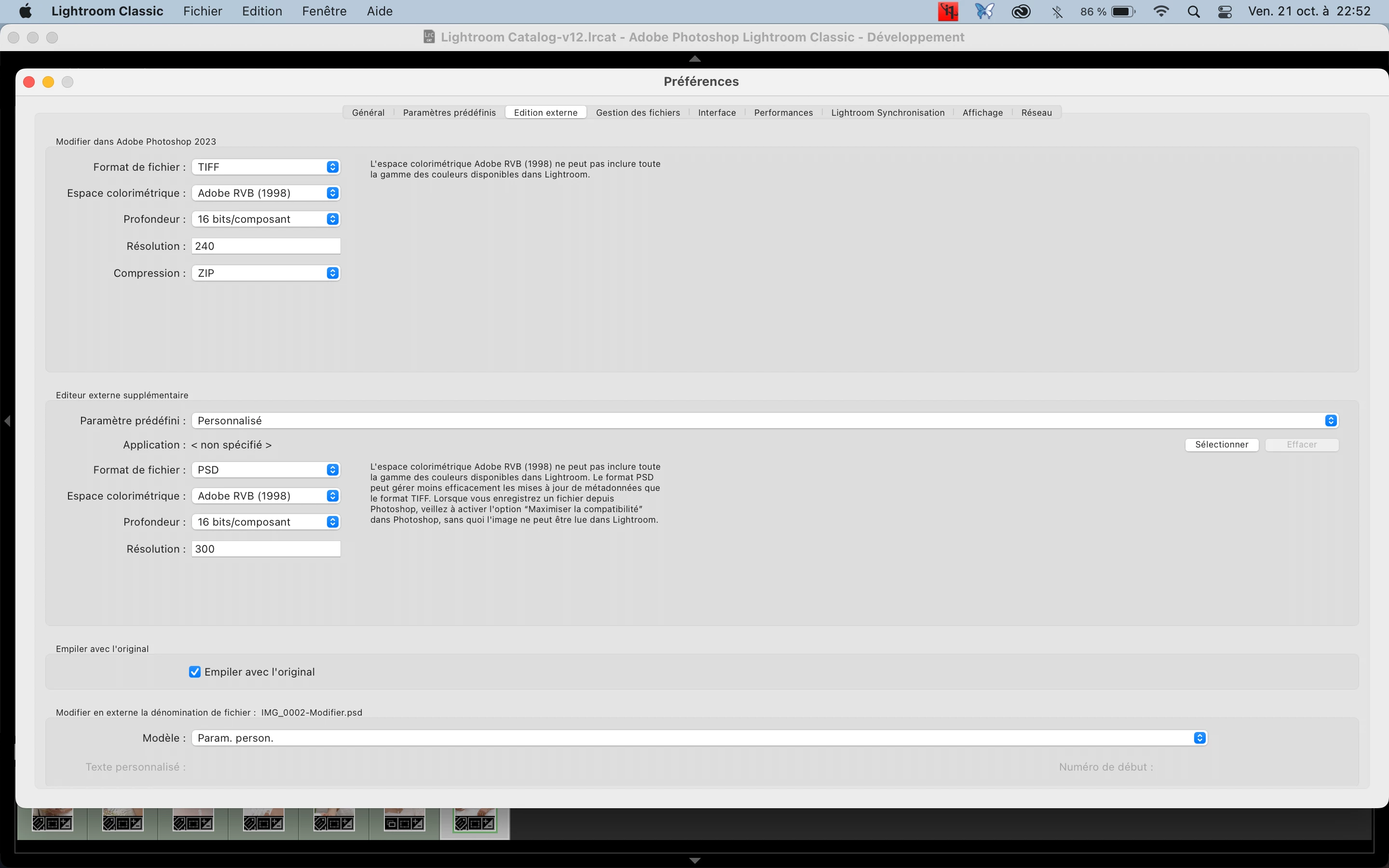Show the top module panel via arrow
This screenshot has width=1389, height=868.
[694, 58]
